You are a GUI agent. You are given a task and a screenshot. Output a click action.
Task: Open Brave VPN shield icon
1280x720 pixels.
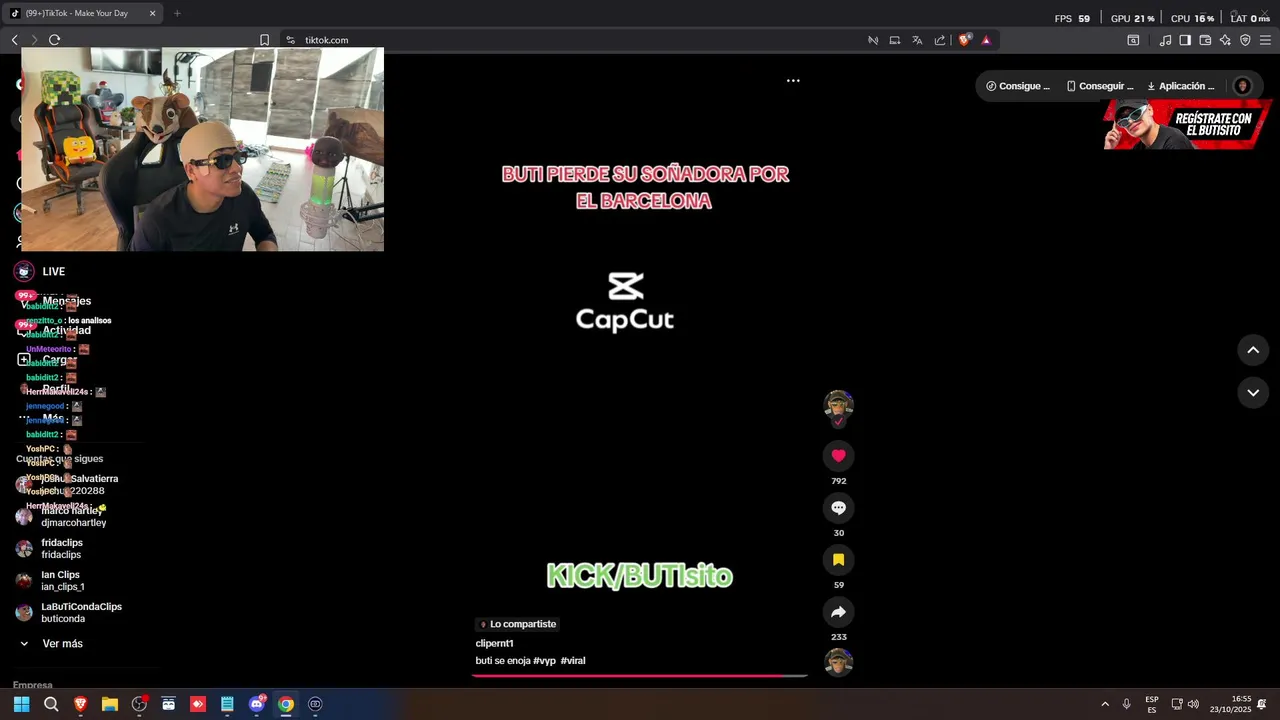click(x=1245, y=40)
